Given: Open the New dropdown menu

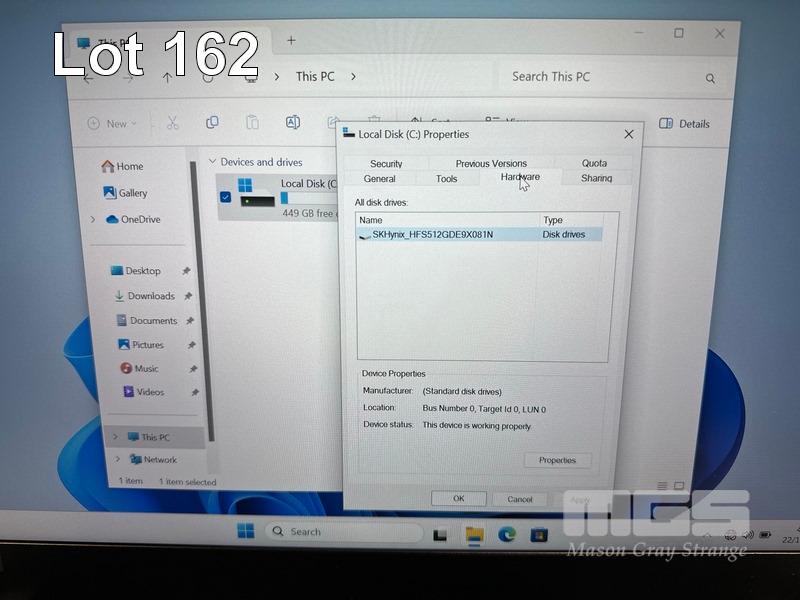Looking at the screenshot, I should tap(111, 124).
